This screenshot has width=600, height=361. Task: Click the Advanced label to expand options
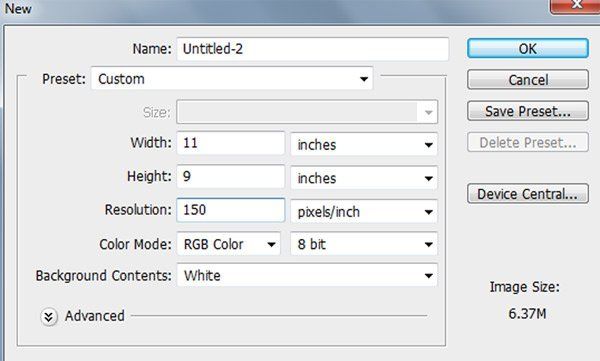[x=95, y=316]
